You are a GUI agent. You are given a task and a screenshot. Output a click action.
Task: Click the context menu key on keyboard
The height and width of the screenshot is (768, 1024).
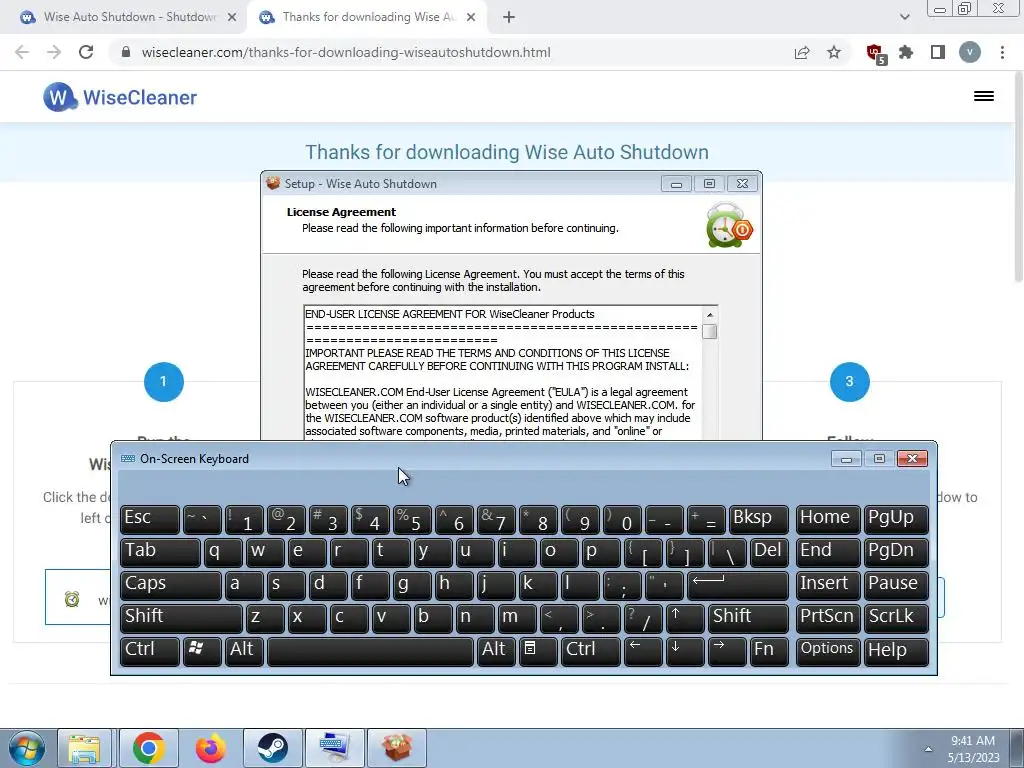pyautogui.click(x=538, y=651)
